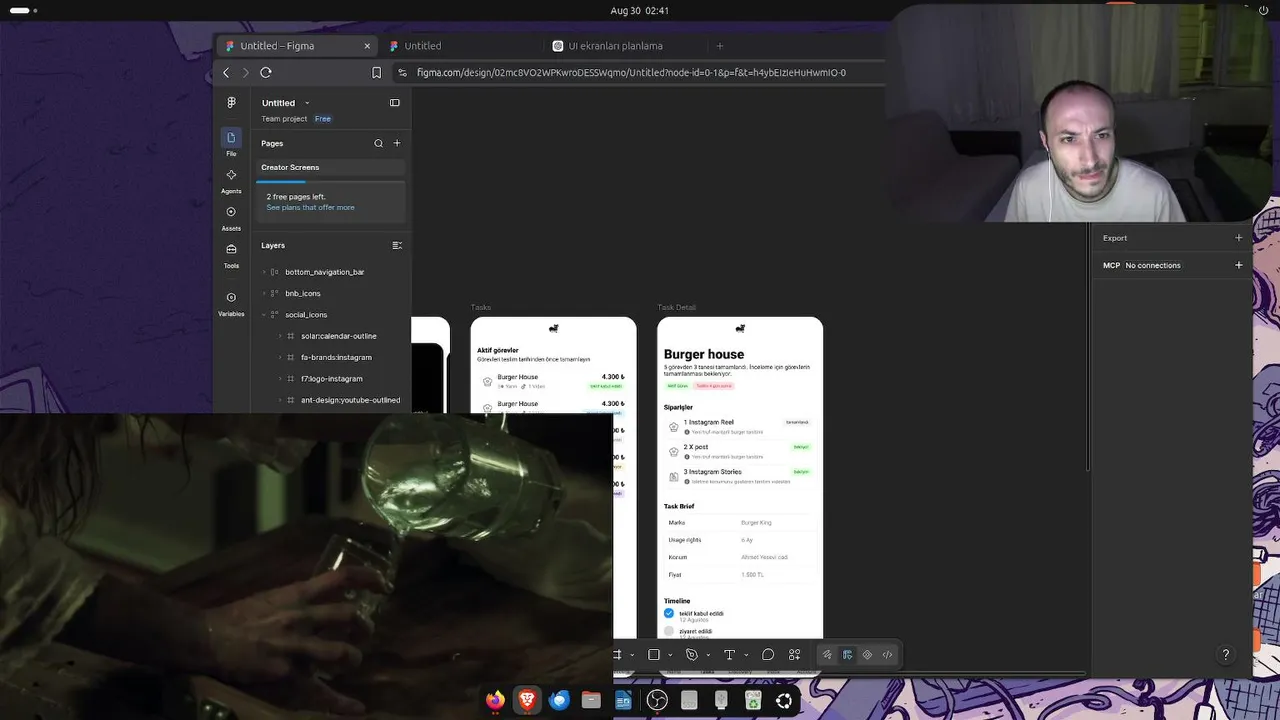Image resolution: width=1280 pixels, height=720 pixels.
Task: Expand the solar:calendar-outline layer
Action: 280,336
